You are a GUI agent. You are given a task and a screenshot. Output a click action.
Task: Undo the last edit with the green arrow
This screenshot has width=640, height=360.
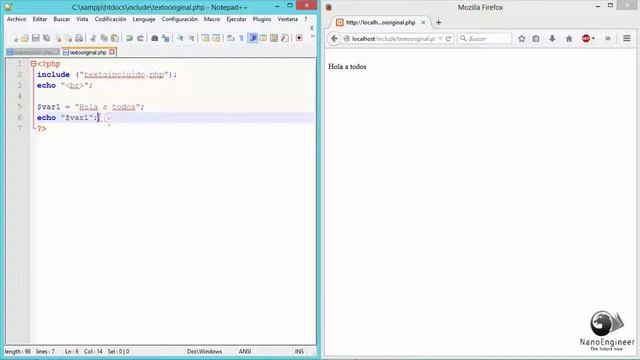pyautogui.click(x=129, y=38)
